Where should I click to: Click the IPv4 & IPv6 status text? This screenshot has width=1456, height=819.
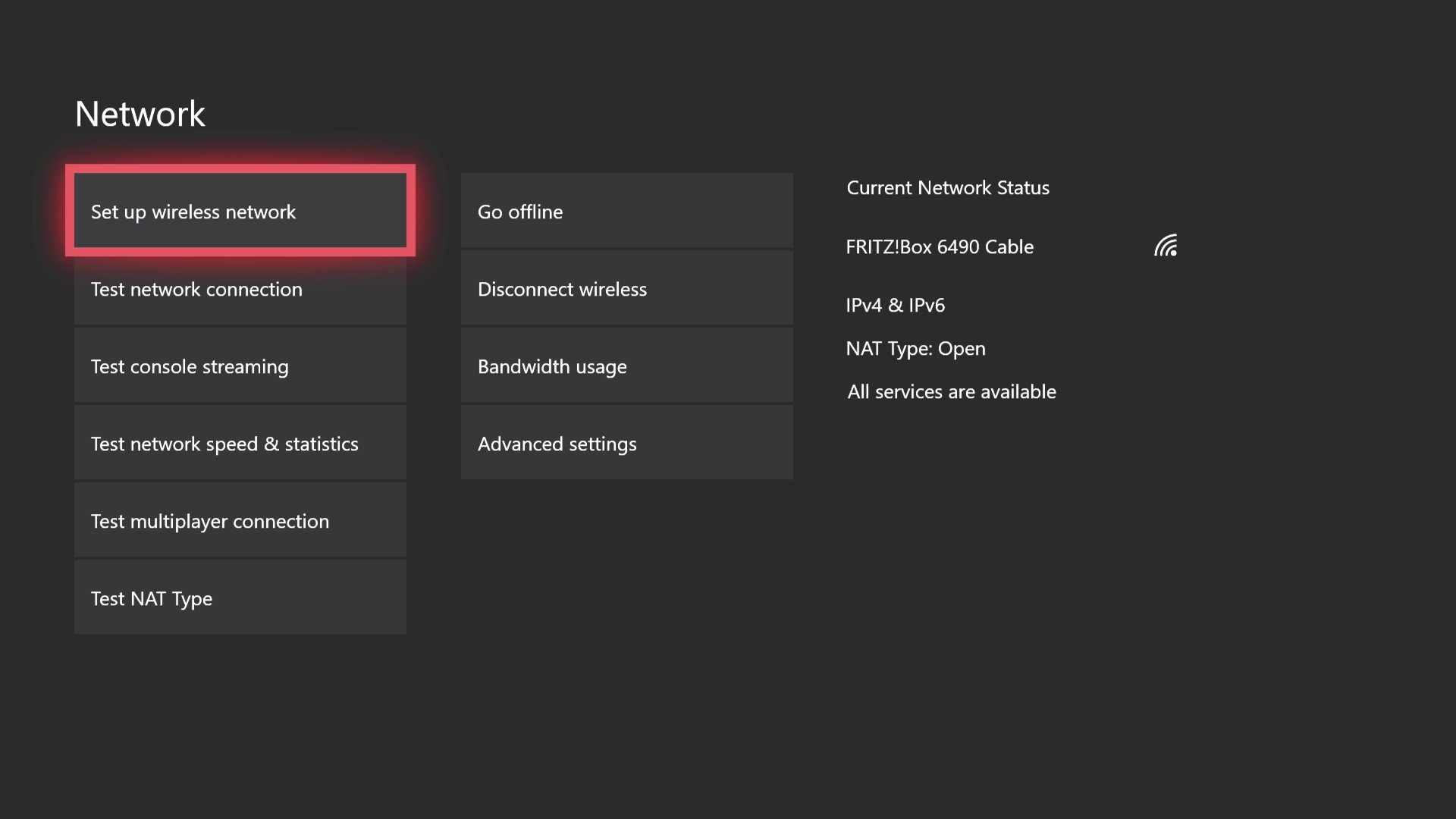(895, 305)
